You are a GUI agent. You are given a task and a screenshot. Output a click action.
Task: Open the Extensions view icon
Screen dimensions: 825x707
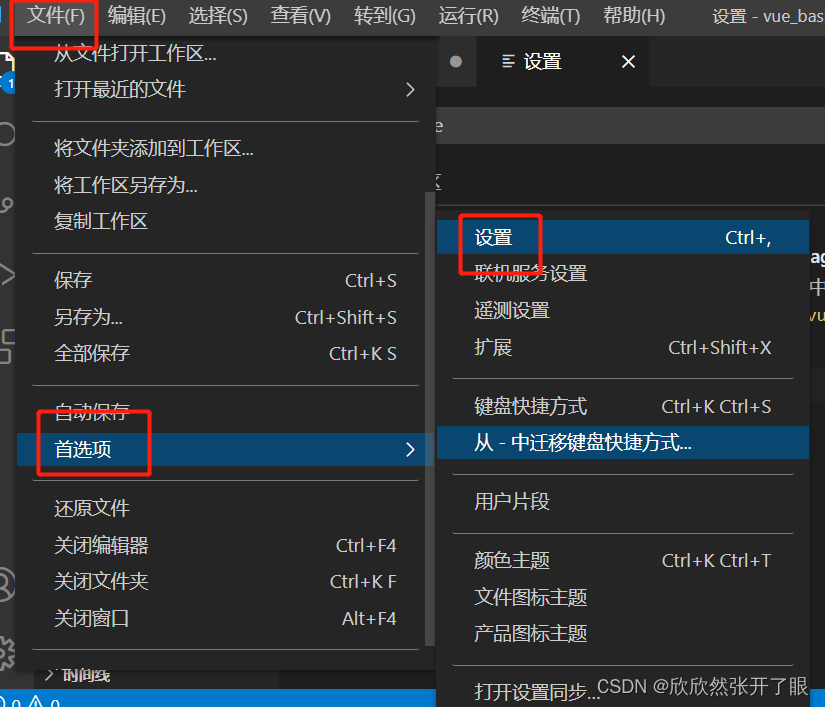9,345
